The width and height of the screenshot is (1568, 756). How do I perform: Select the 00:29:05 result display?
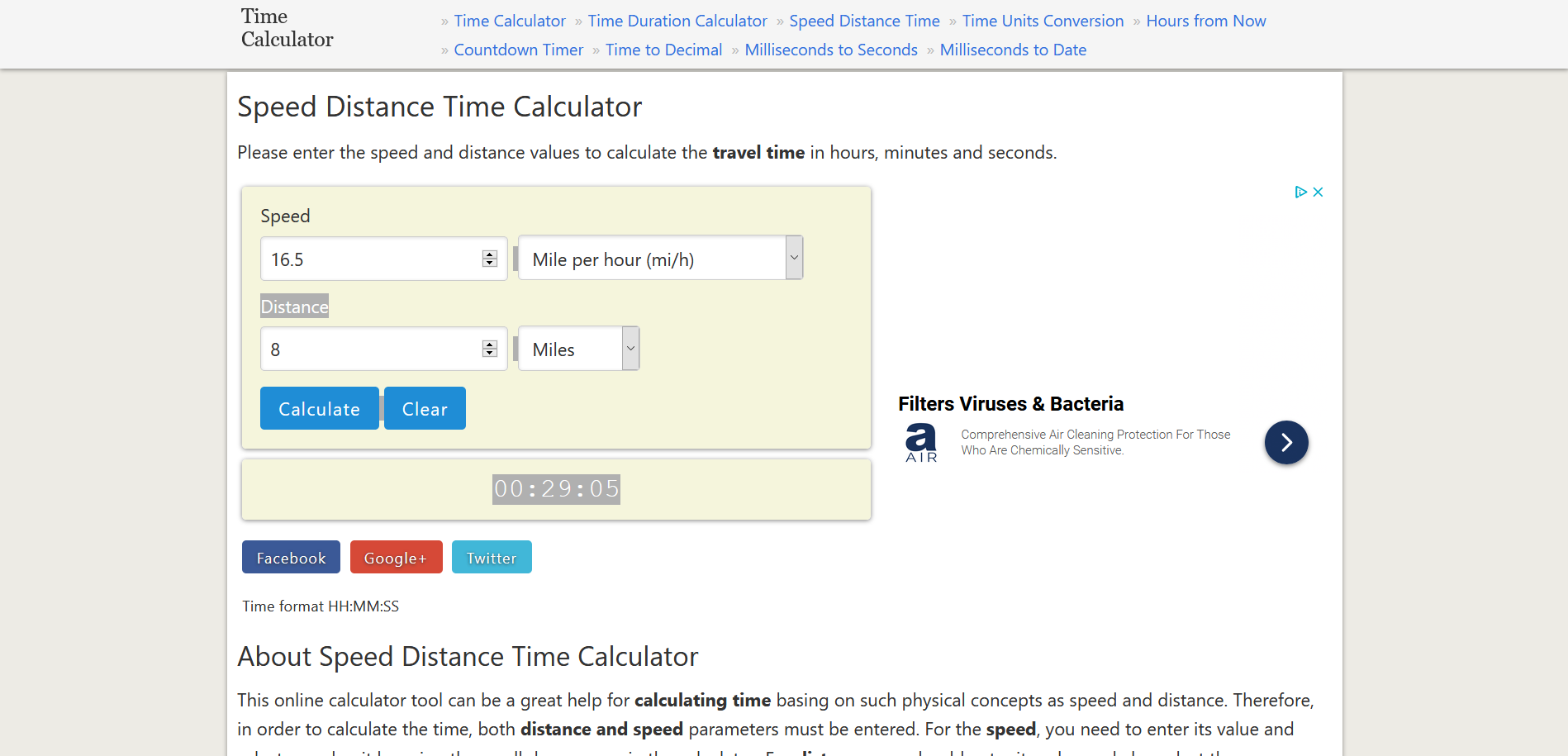[556, 489]
